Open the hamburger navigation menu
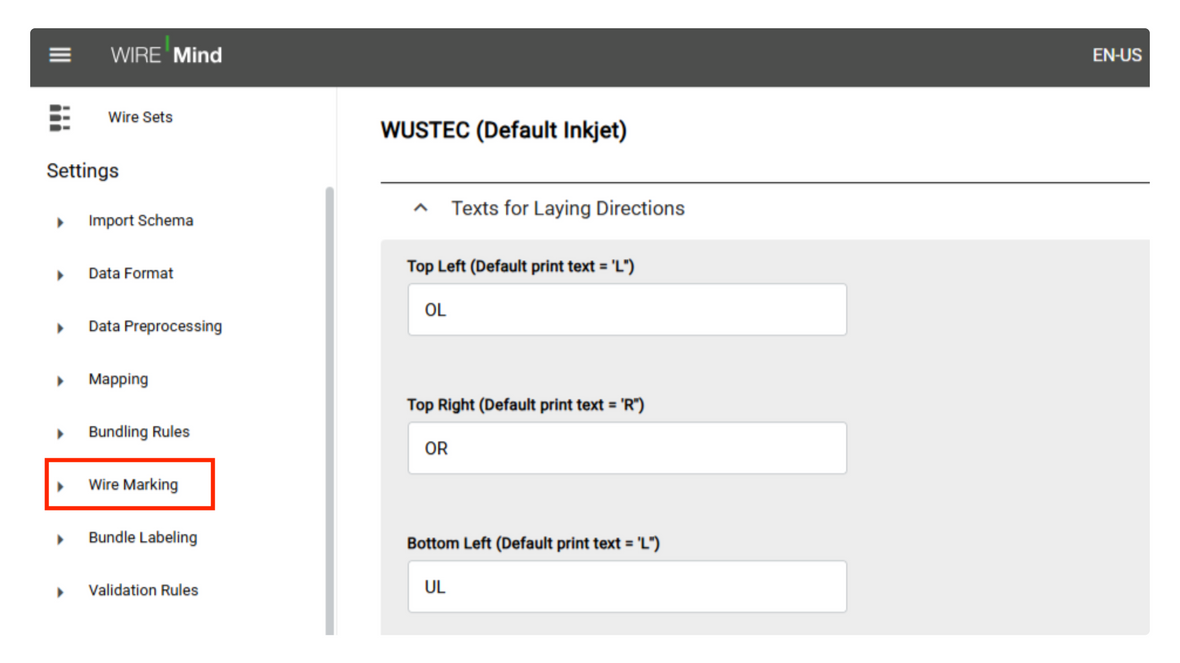Viewport: 1180px width, 663px height. coord(60,55)
